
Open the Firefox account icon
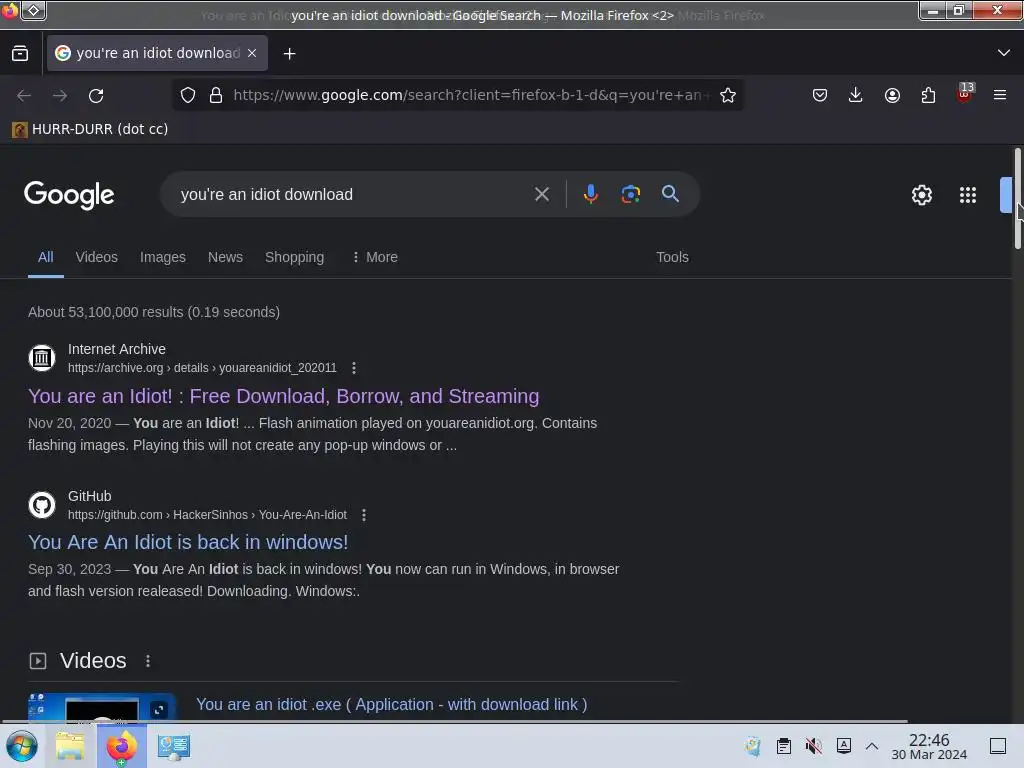point(892,95)
